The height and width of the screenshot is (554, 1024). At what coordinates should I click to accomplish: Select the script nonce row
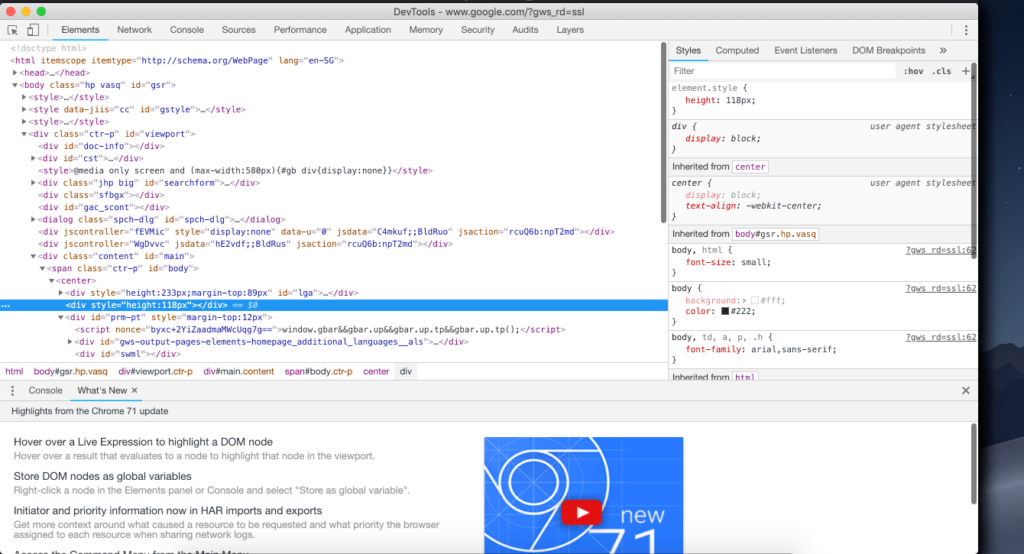coord(320,330)
